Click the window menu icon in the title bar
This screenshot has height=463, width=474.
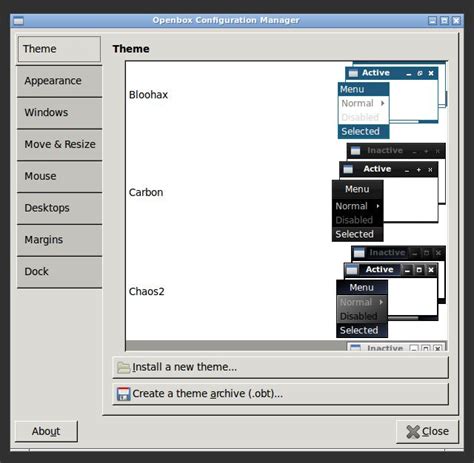coord(19,21)
